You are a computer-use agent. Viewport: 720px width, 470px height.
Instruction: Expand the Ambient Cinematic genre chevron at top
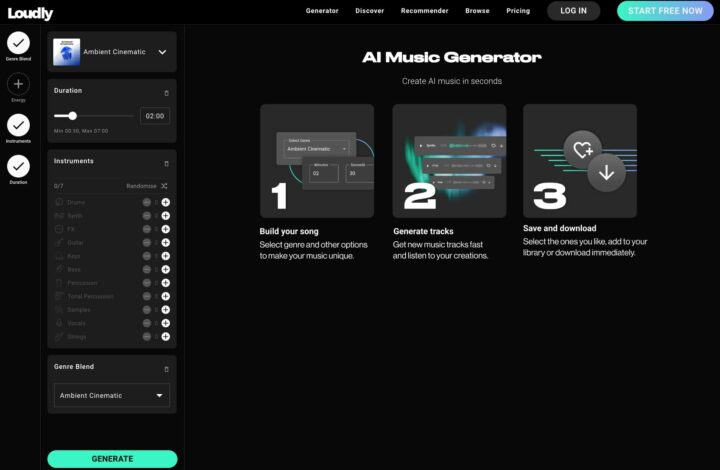tap(162, 52)
